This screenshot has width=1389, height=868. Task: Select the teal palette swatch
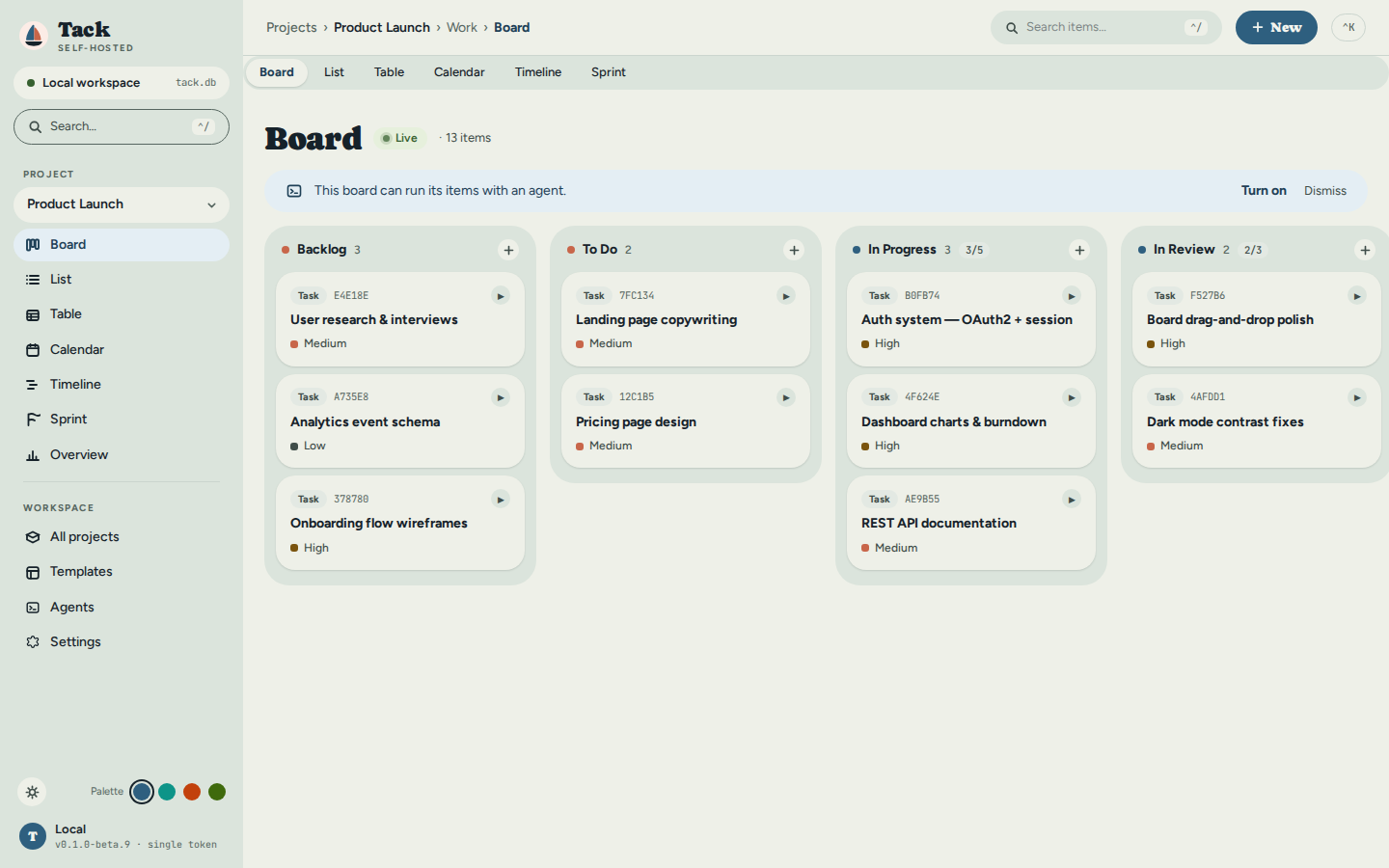coord(167,792)
